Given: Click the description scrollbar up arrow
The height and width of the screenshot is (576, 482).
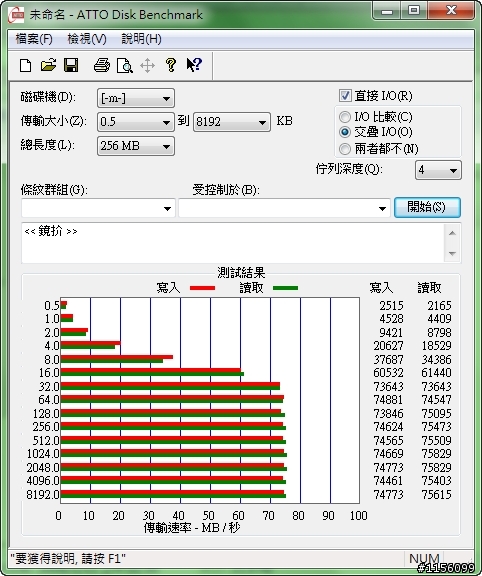Looking at the screenshot, I should click(x=453, y=233).
